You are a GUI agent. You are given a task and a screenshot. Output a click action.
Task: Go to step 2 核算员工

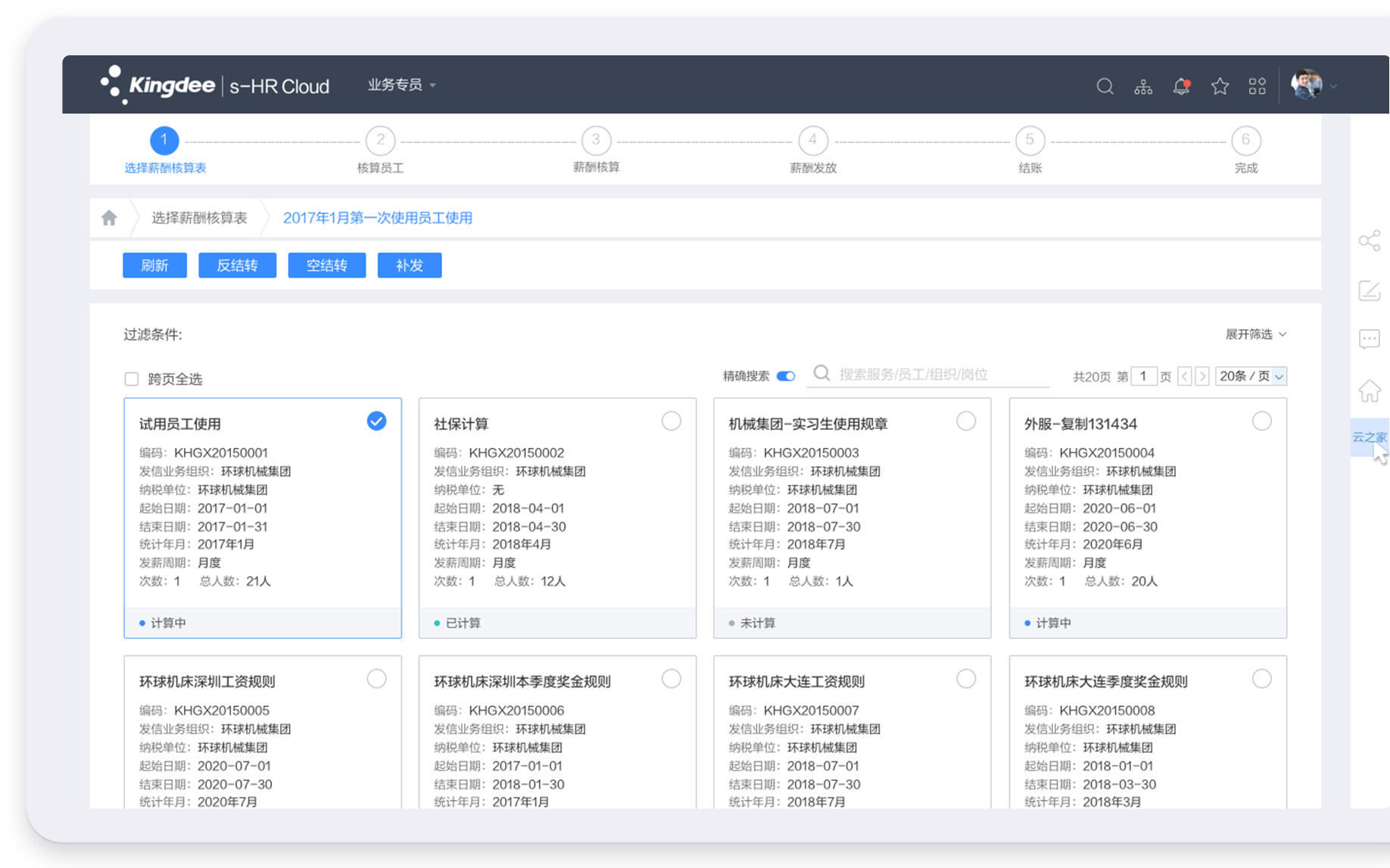pos(380,141)
